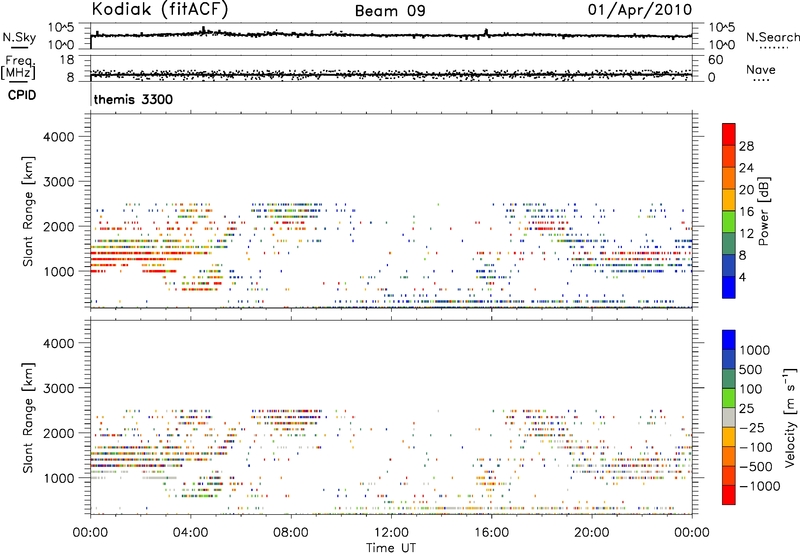The height and width of the screenshot is (554, 800).
Task: Click the '4' label on Power colorbar
Action: [x=742, y=278]
